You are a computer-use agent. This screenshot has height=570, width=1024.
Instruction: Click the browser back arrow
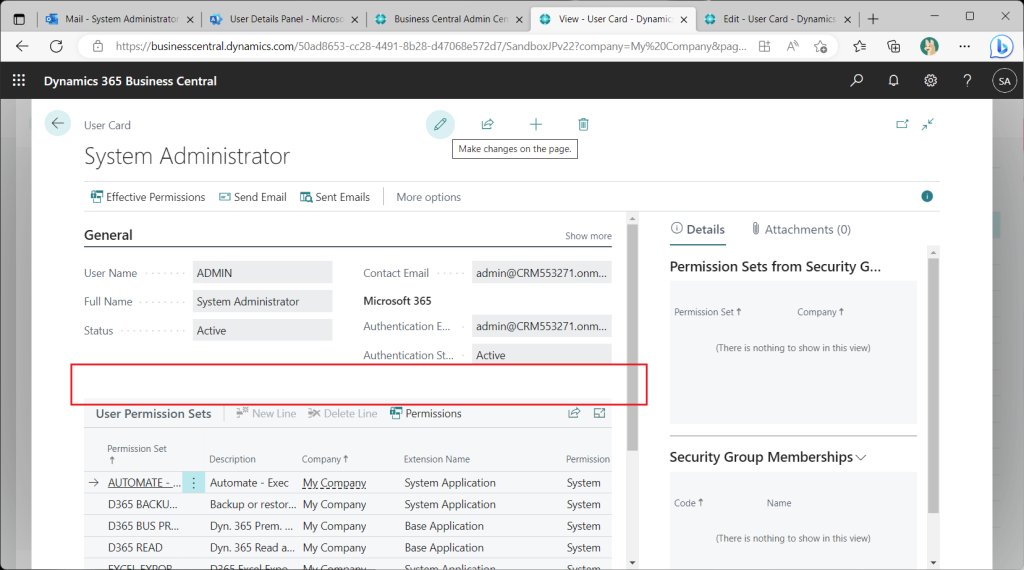(22, 46)
